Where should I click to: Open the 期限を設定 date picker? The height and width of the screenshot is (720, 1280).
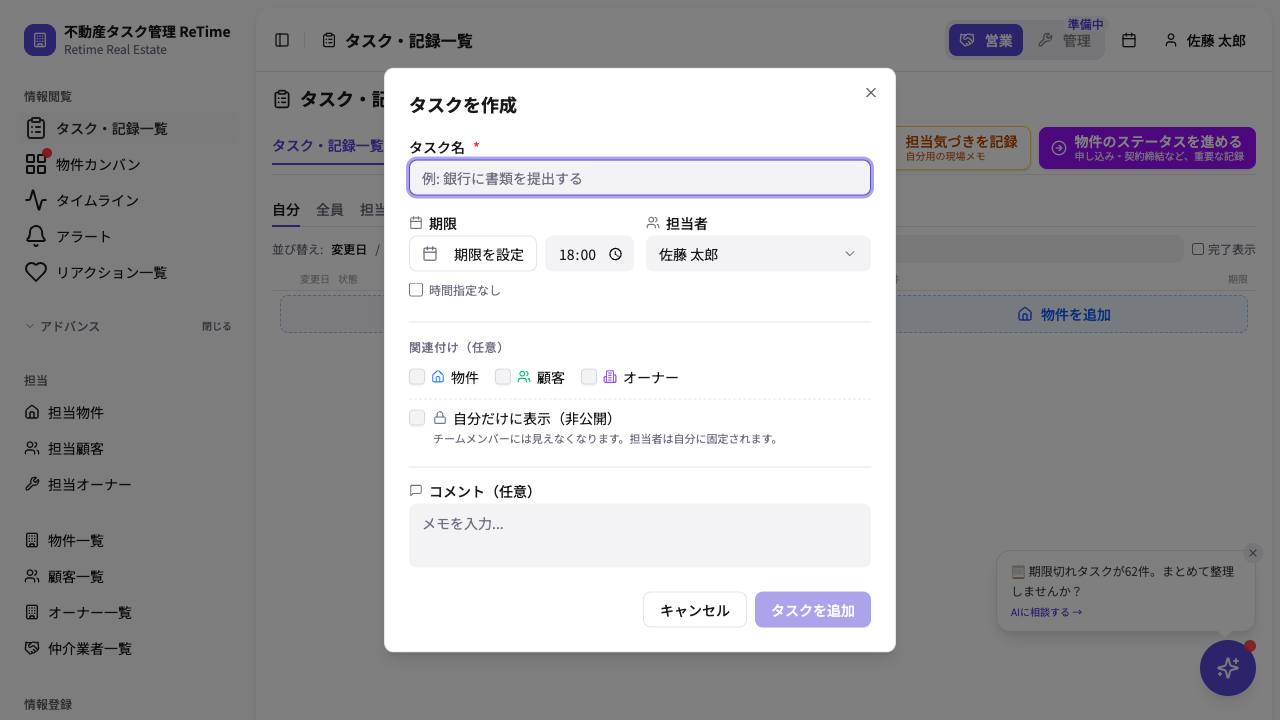click(473, 254)
